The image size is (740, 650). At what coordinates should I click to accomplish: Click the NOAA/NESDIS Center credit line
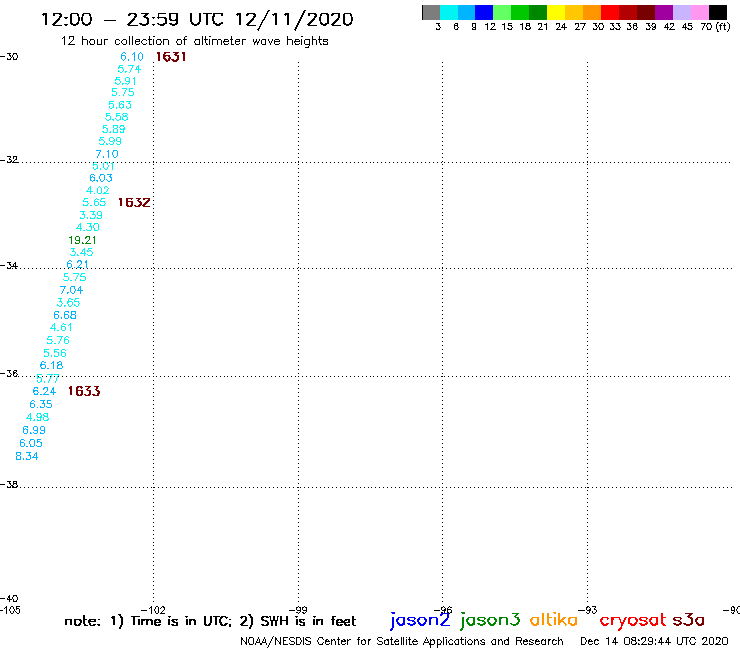tap(402, 641)
